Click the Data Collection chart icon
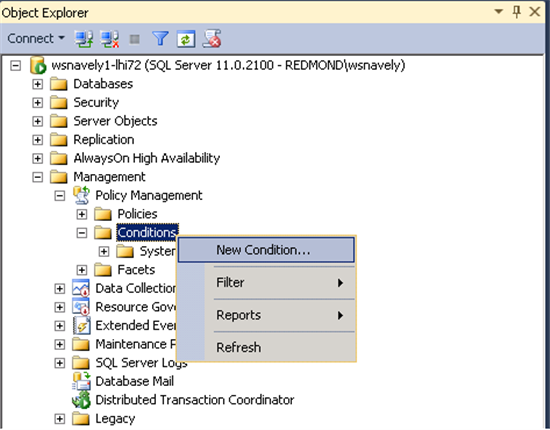 coord(81,288)
